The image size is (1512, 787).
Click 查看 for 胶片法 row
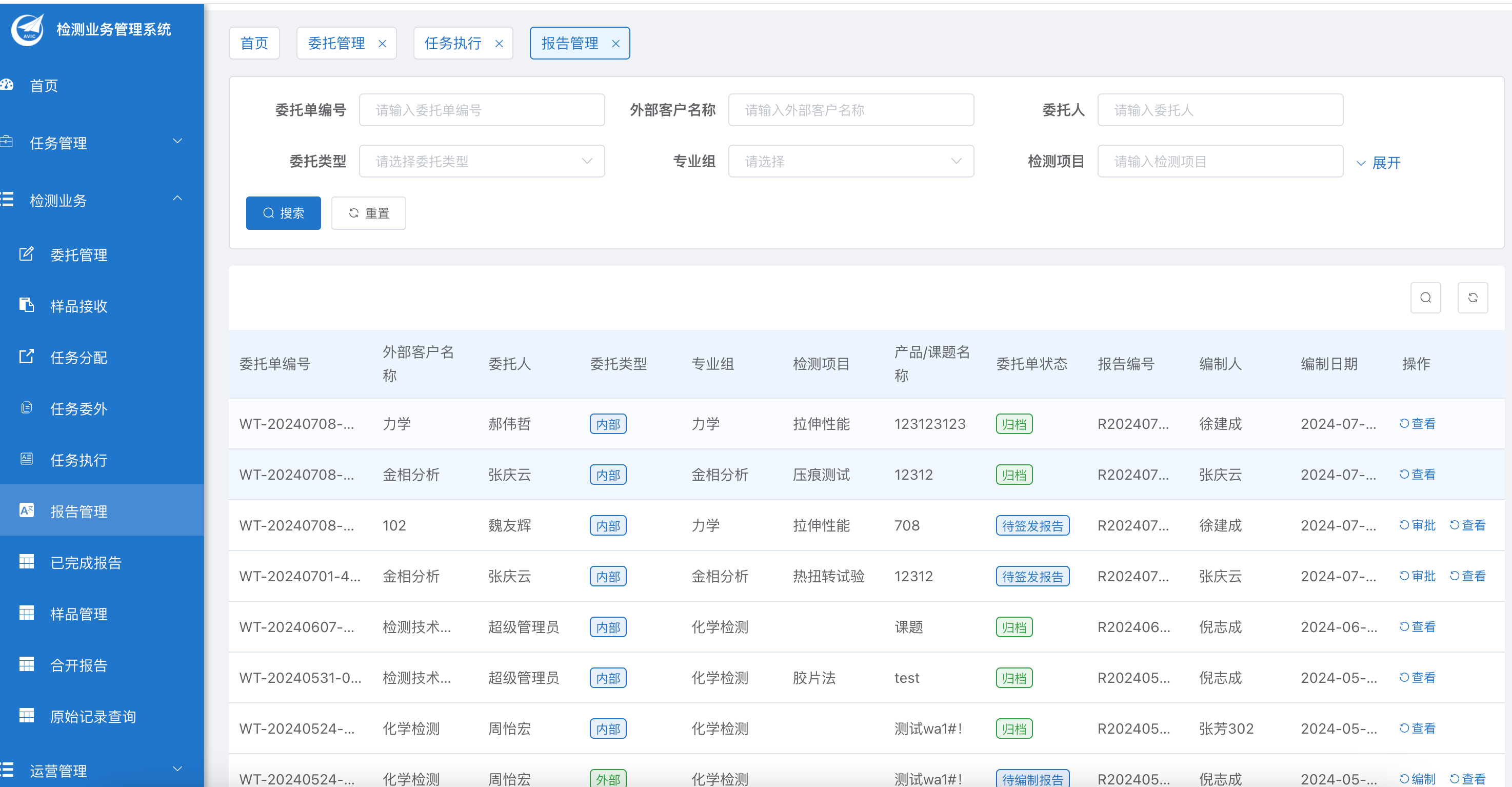click(1418, 677)
